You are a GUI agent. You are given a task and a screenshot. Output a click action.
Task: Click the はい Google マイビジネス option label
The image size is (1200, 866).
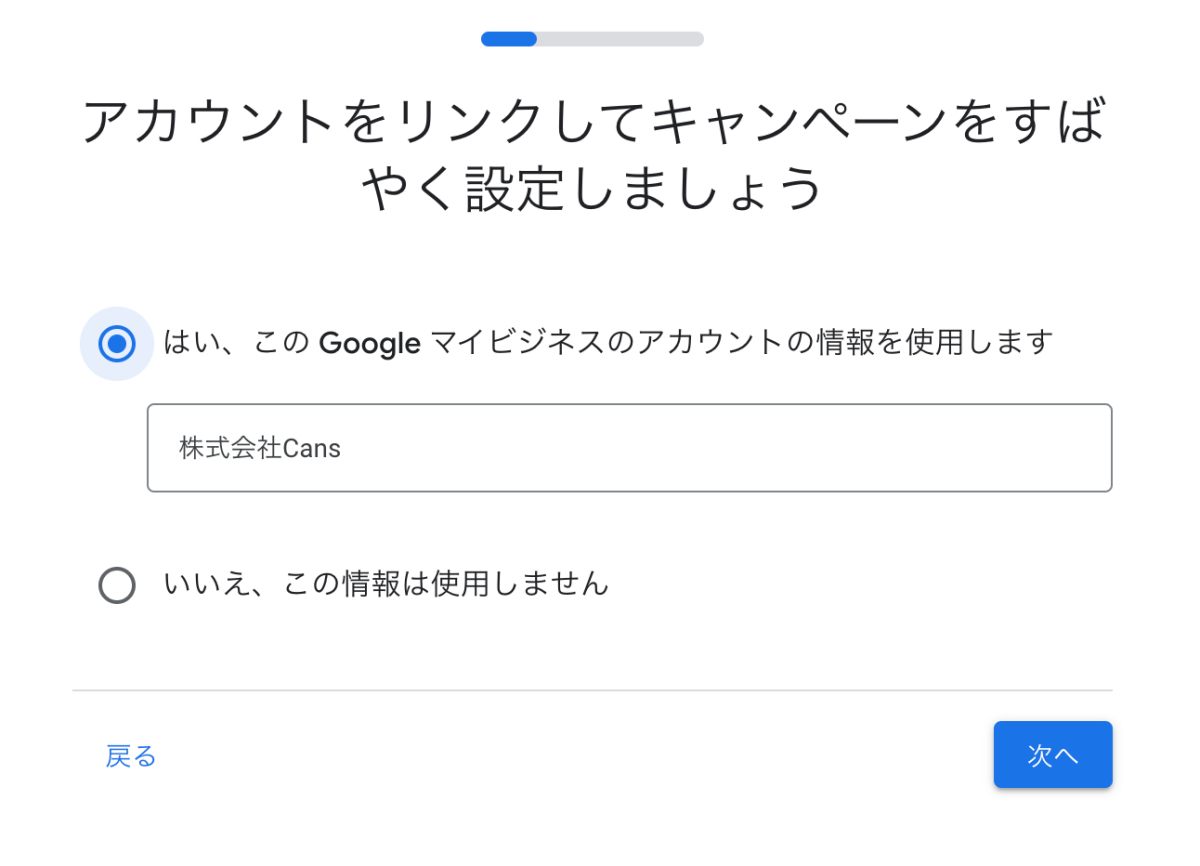point(607,343)
